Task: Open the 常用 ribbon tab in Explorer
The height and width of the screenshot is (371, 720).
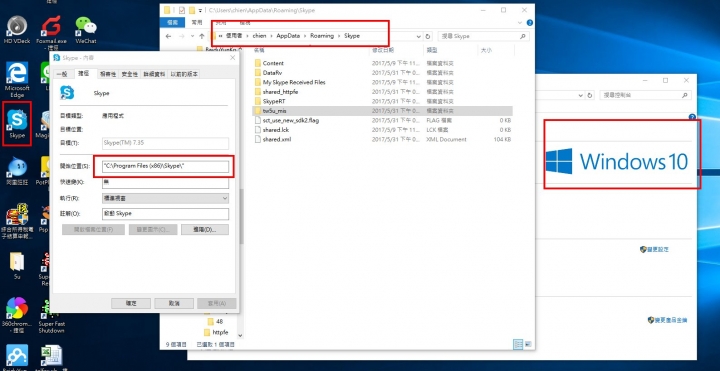Action: pyautogui.click(x=197, y=22)
